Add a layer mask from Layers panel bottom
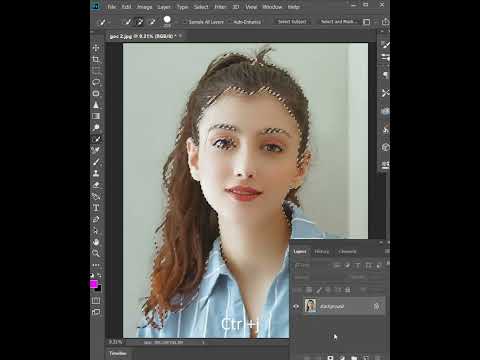Screen dimensions: 480x360 (330, 358)
